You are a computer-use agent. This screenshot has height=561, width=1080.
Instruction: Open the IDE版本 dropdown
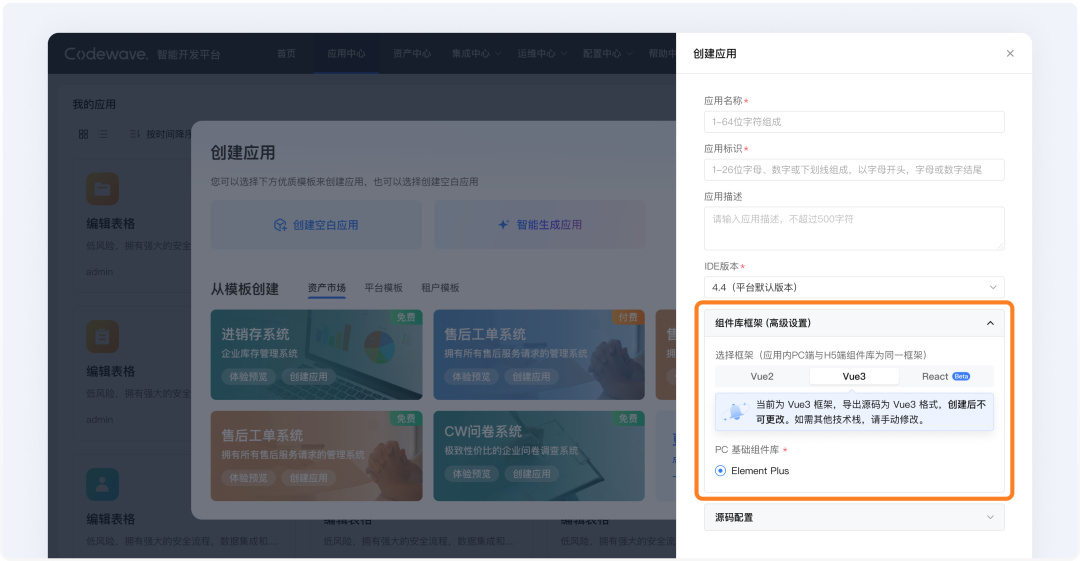(x=853, y=287)
